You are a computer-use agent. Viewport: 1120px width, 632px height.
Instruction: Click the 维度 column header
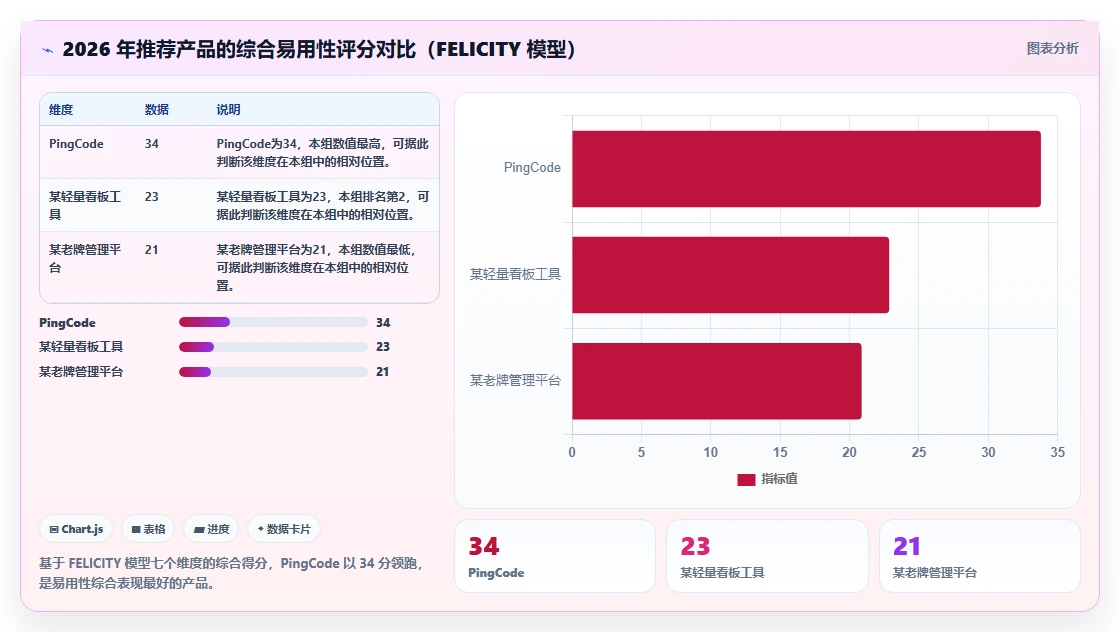point(61,110)
